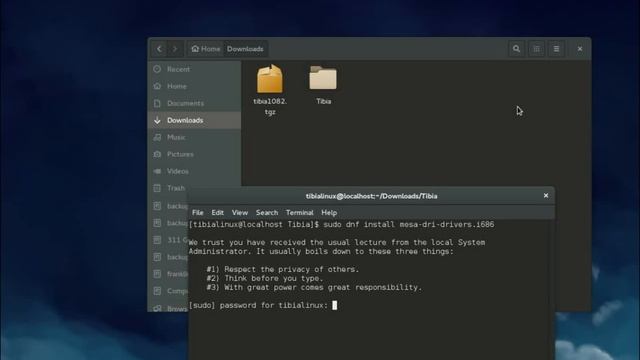640x360 pixels.
Task: Click the Music note sidebar icon
Action: (x=157, y=138)
